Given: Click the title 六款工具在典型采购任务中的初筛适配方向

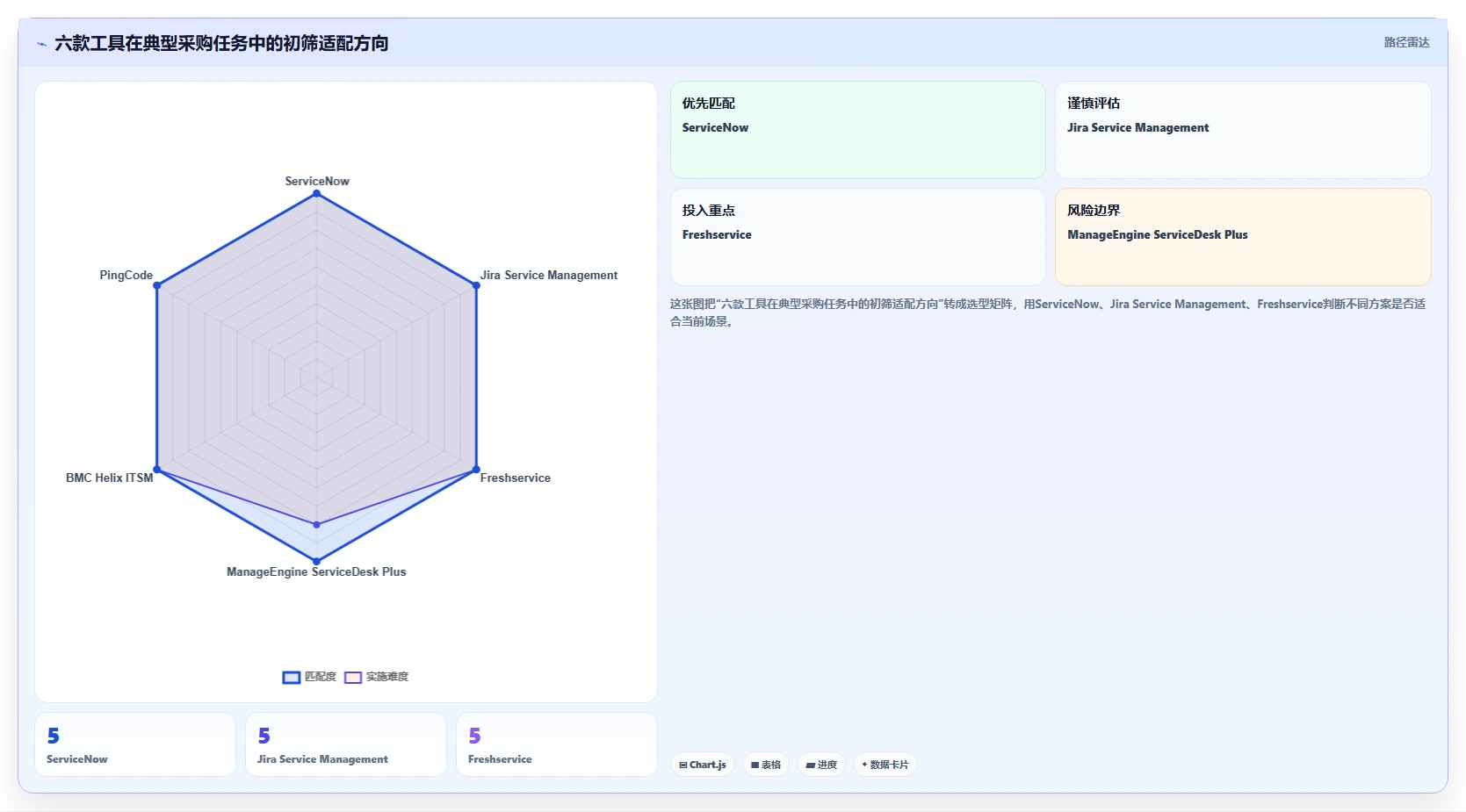Looking at the screenshot, I should click(221, 44).
